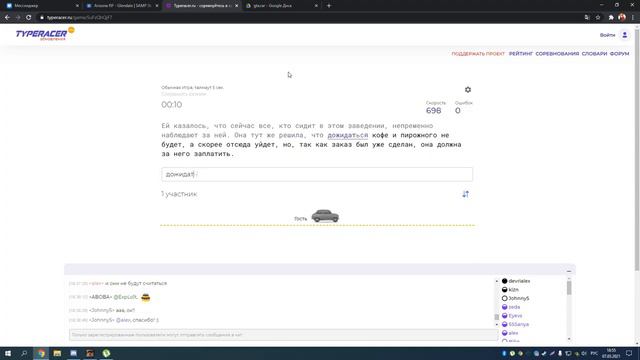Image resolution: width=640 pixels, height=360 pixels.
Task: Click the user profile avatar icon
Action: coord(624,35)
